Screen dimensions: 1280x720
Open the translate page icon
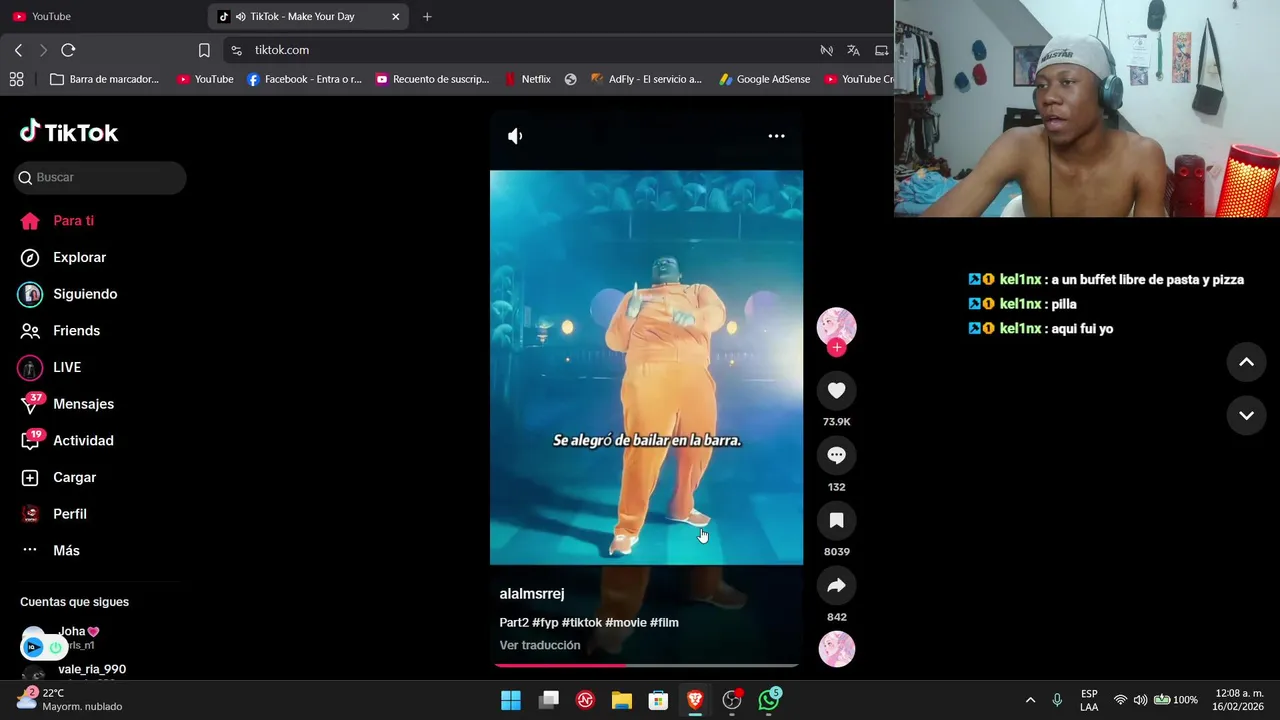pyautogui.click(x=853, y=50)
